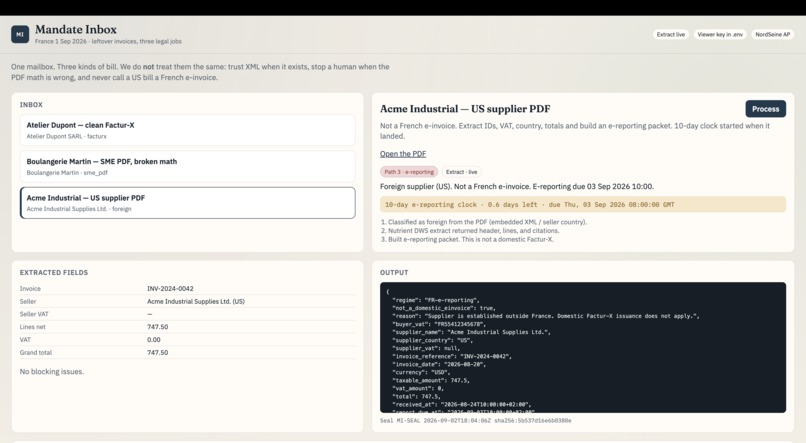
Task: Click the MI logo icon
Action: (x=20, y=34)
